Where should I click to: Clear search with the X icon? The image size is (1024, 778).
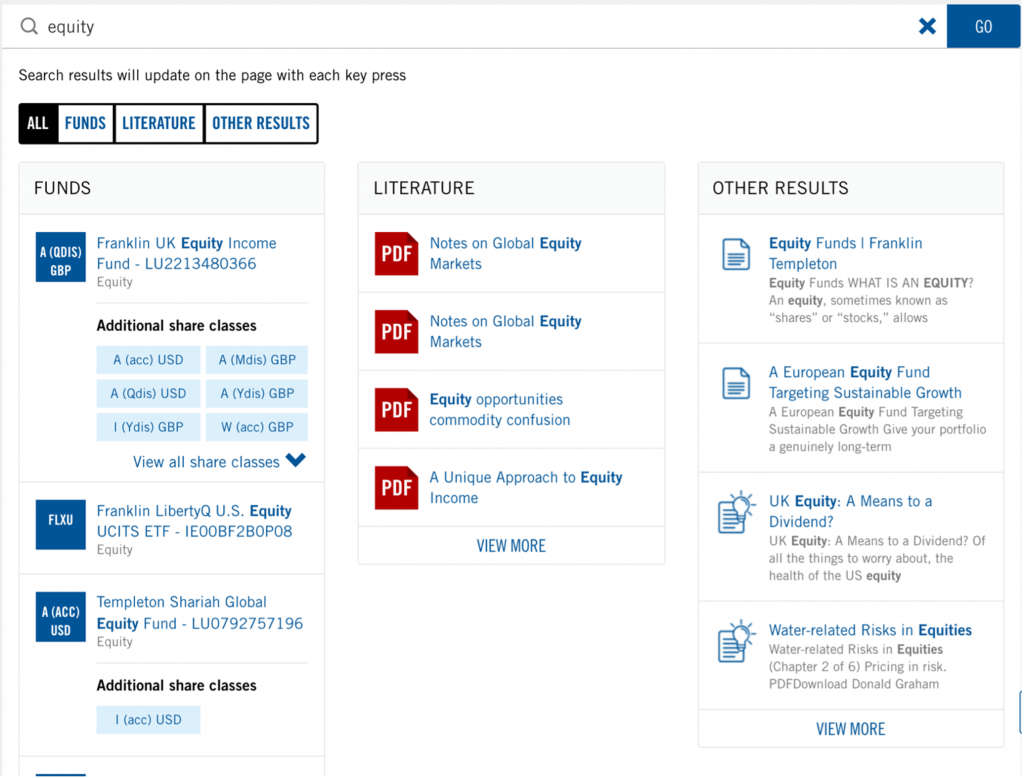[x=927, y=27]
